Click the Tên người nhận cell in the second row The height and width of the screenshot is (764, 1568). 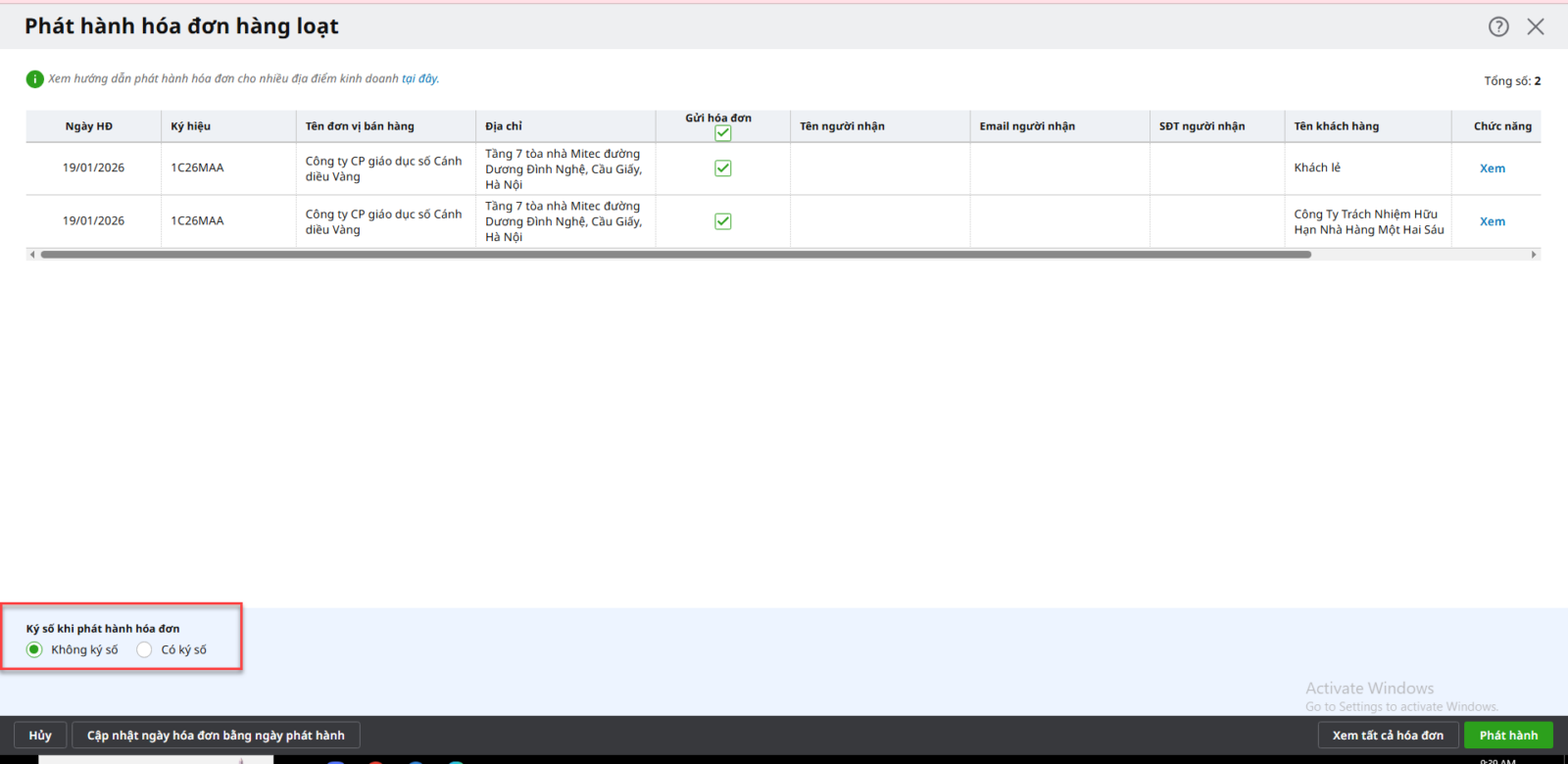[879, 221]
